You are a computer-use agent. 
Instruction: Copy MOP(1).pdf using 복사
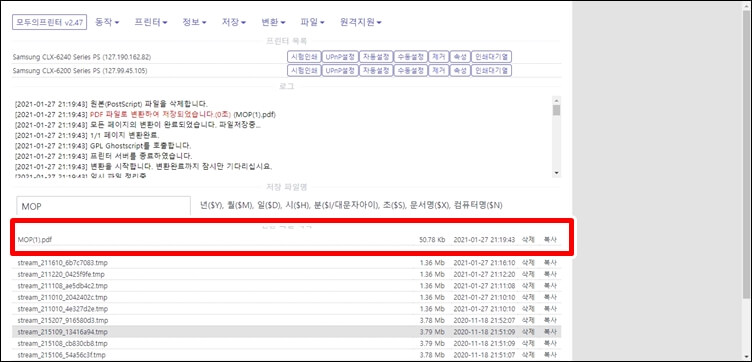[550, 239]
